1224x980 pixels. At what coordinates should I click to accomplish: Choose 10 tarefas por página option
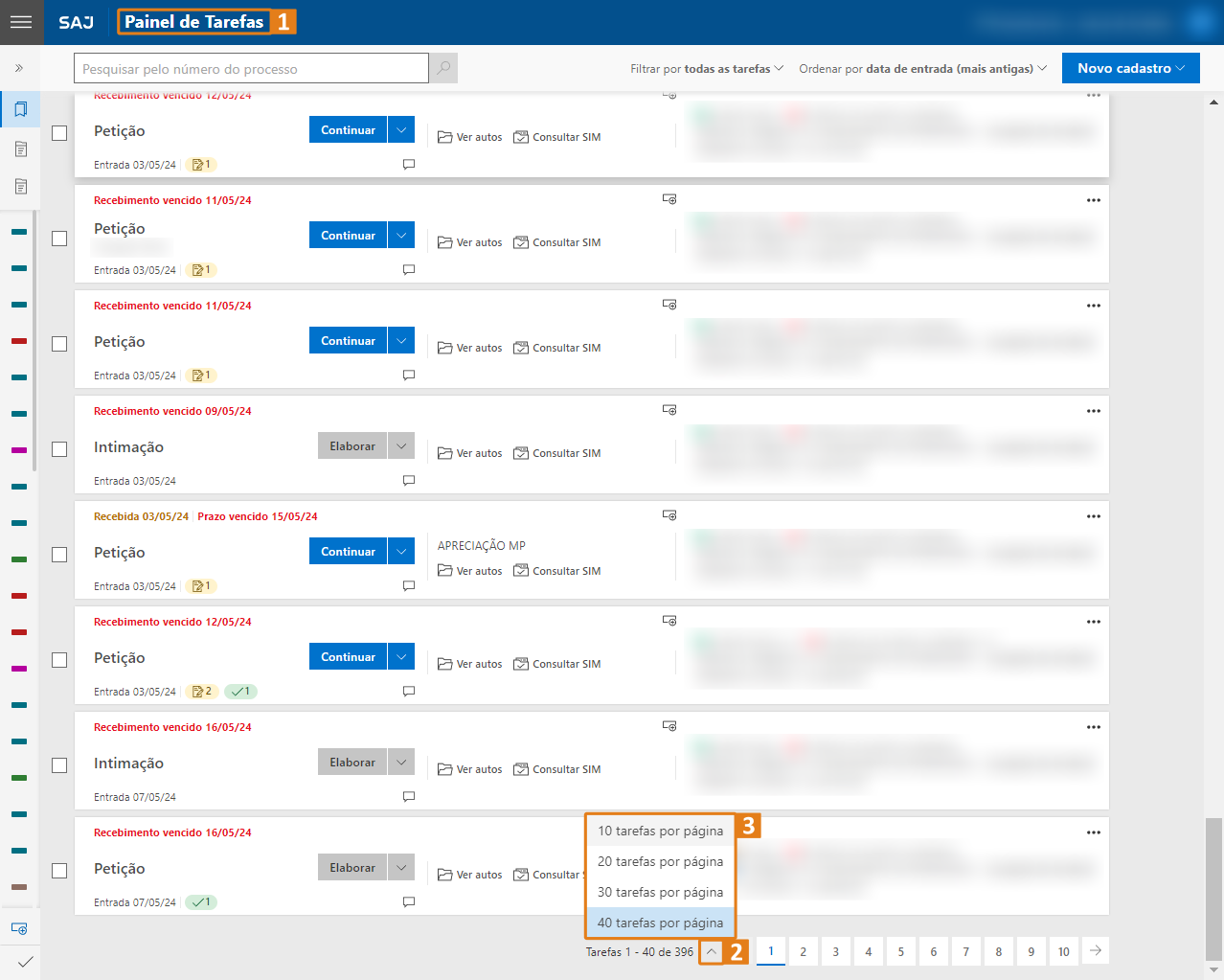[660, 831]
